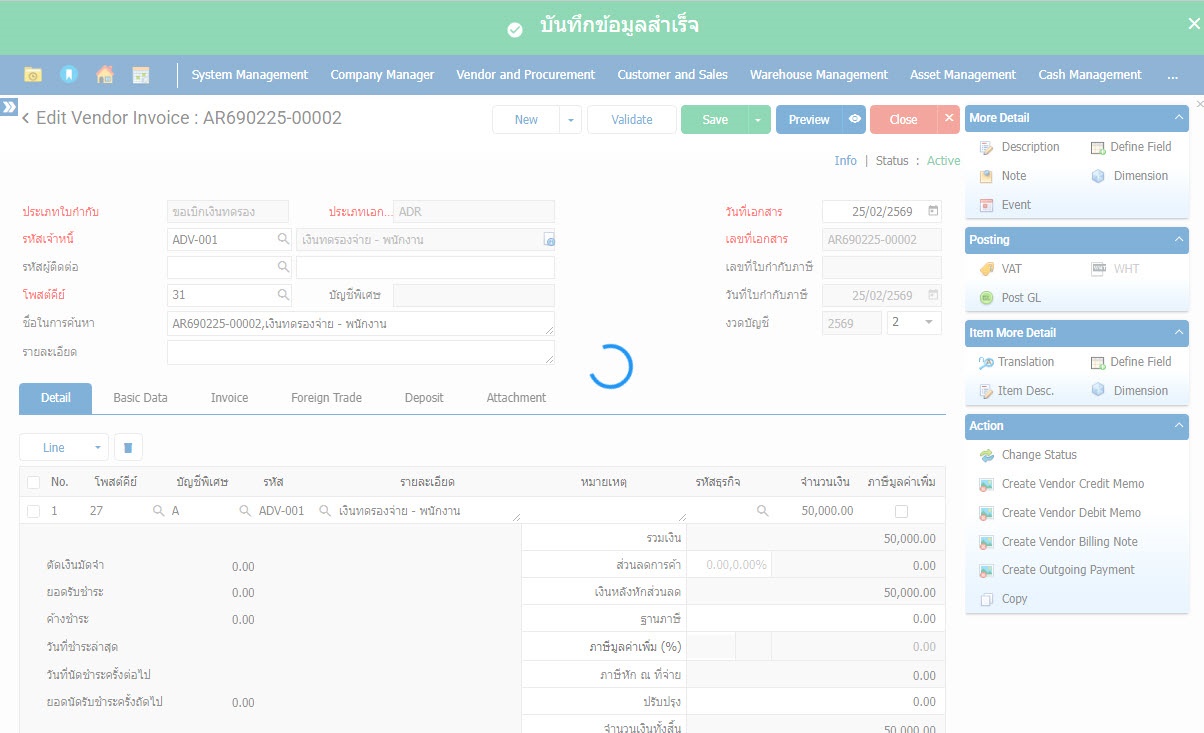Image resolution: width=1204 pixels, height=733 pixels.
Task: Click the Validate button
Action: point(631,120)
